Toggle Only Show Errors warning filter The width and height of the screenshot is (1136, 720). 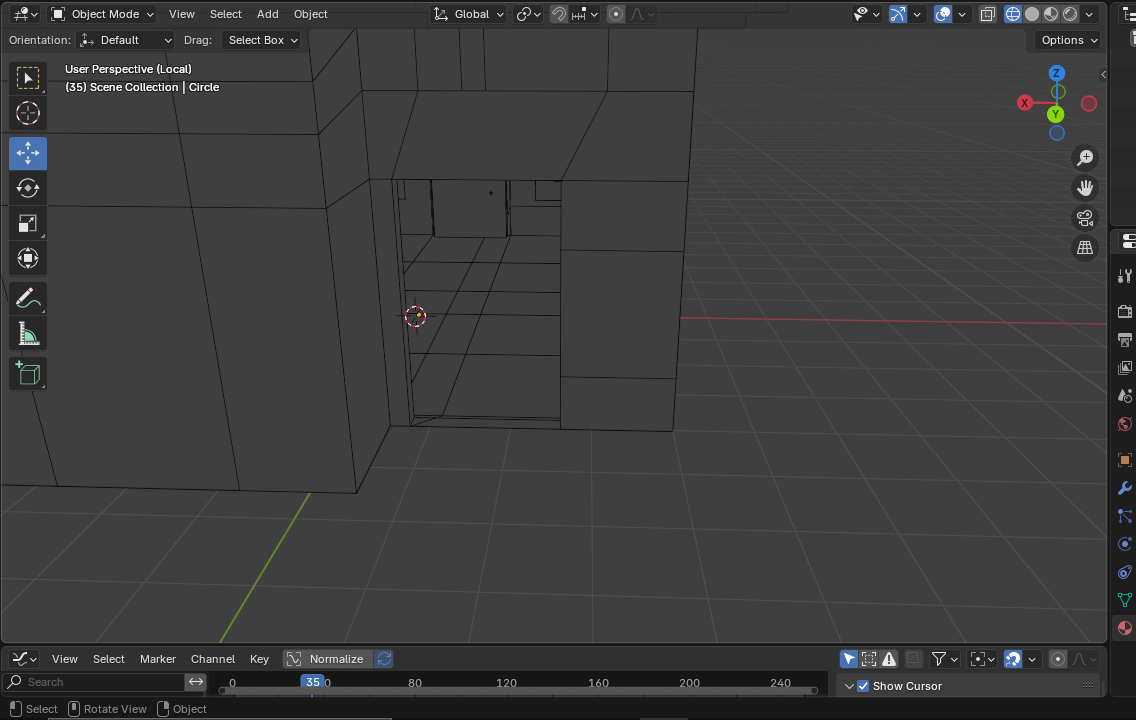tap(889, 659)
